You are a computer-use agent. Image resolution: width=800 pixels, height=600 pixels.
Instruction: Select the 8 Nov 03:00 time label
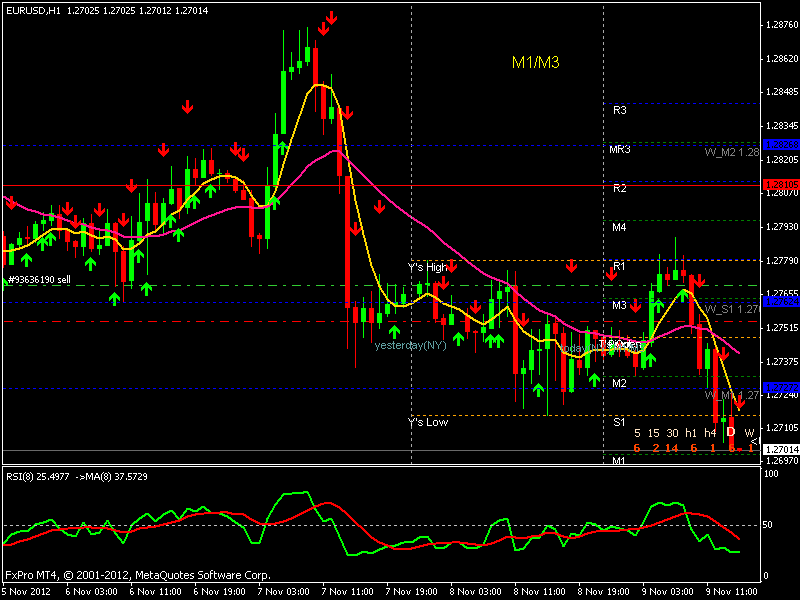[x=476, y=592]
